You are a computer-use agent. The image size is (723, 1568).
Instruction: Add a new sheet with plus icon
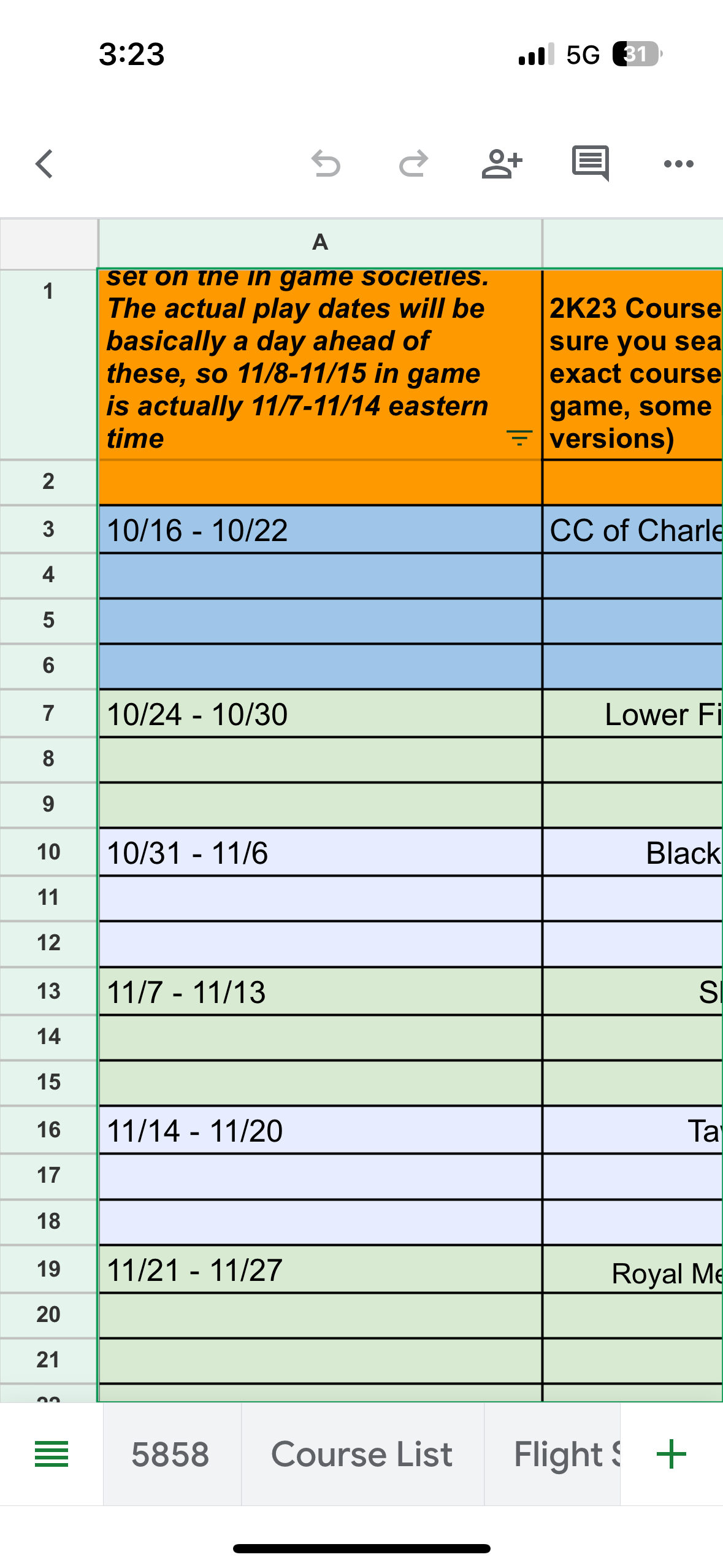[671, 1454]
